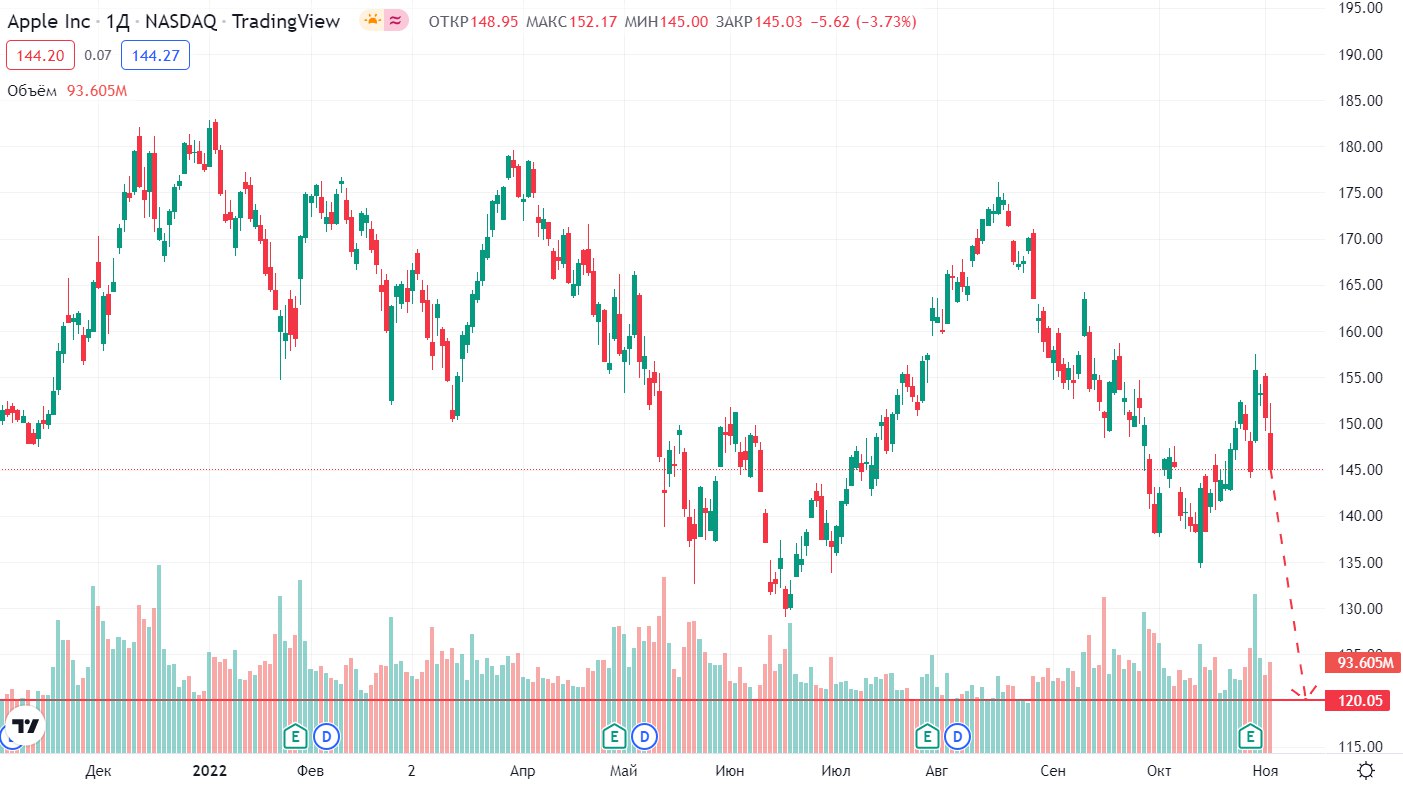Click the 190.00 price scale label
This screenshot has height=796, width=1403.
click(1360, 55)
